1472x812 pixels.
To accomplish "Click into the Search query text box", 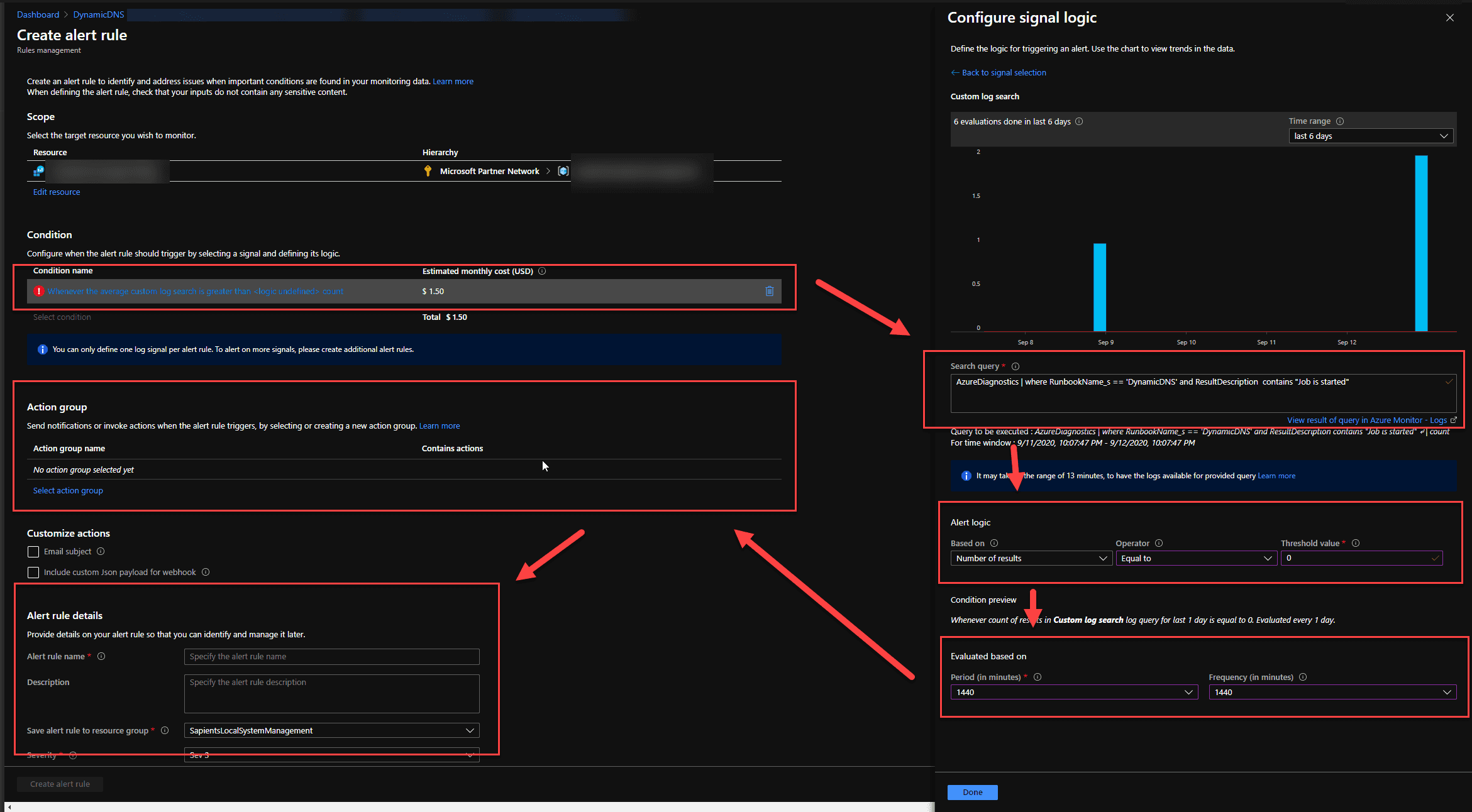I will coord(1203,393).
